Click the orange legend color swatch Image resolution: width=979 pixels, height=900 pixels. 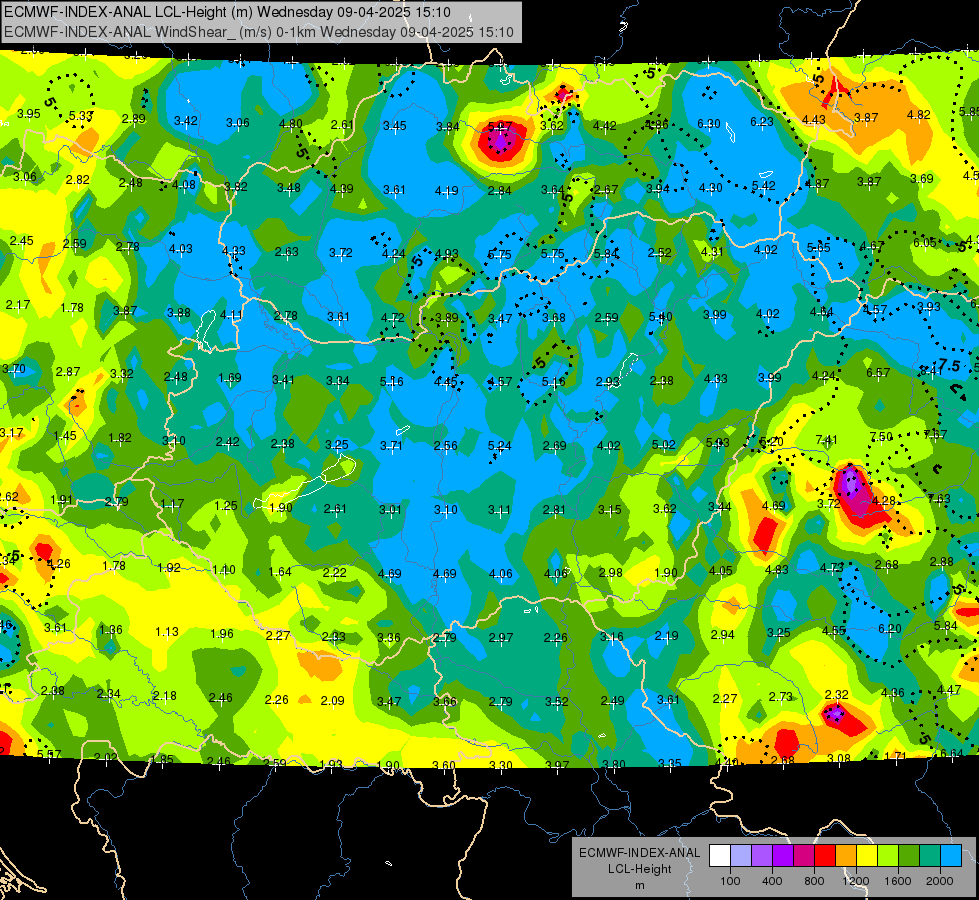[846, 855]
